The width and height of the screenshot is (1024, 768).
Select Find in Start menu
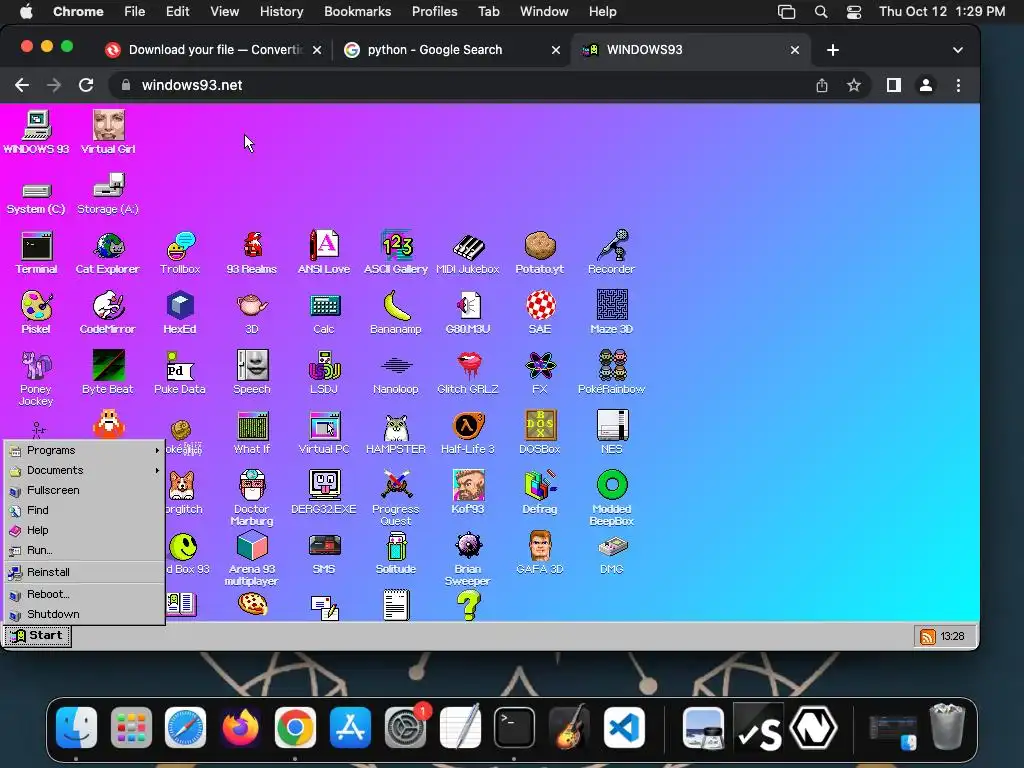pyautogui.click(x=84, y=510)
